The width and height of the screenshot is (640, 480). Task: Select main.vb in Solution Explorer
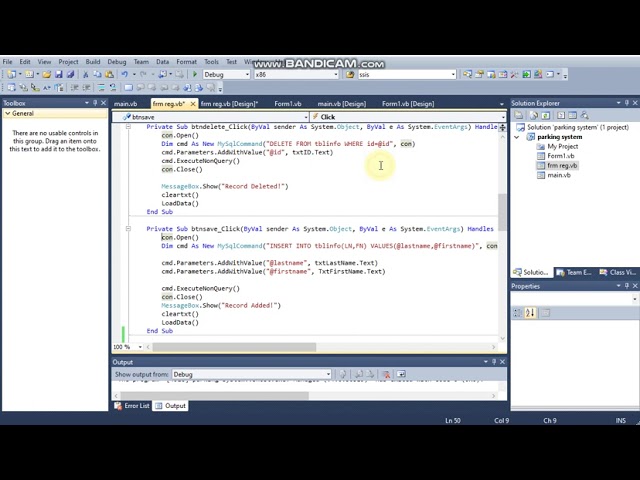point(559,175)
